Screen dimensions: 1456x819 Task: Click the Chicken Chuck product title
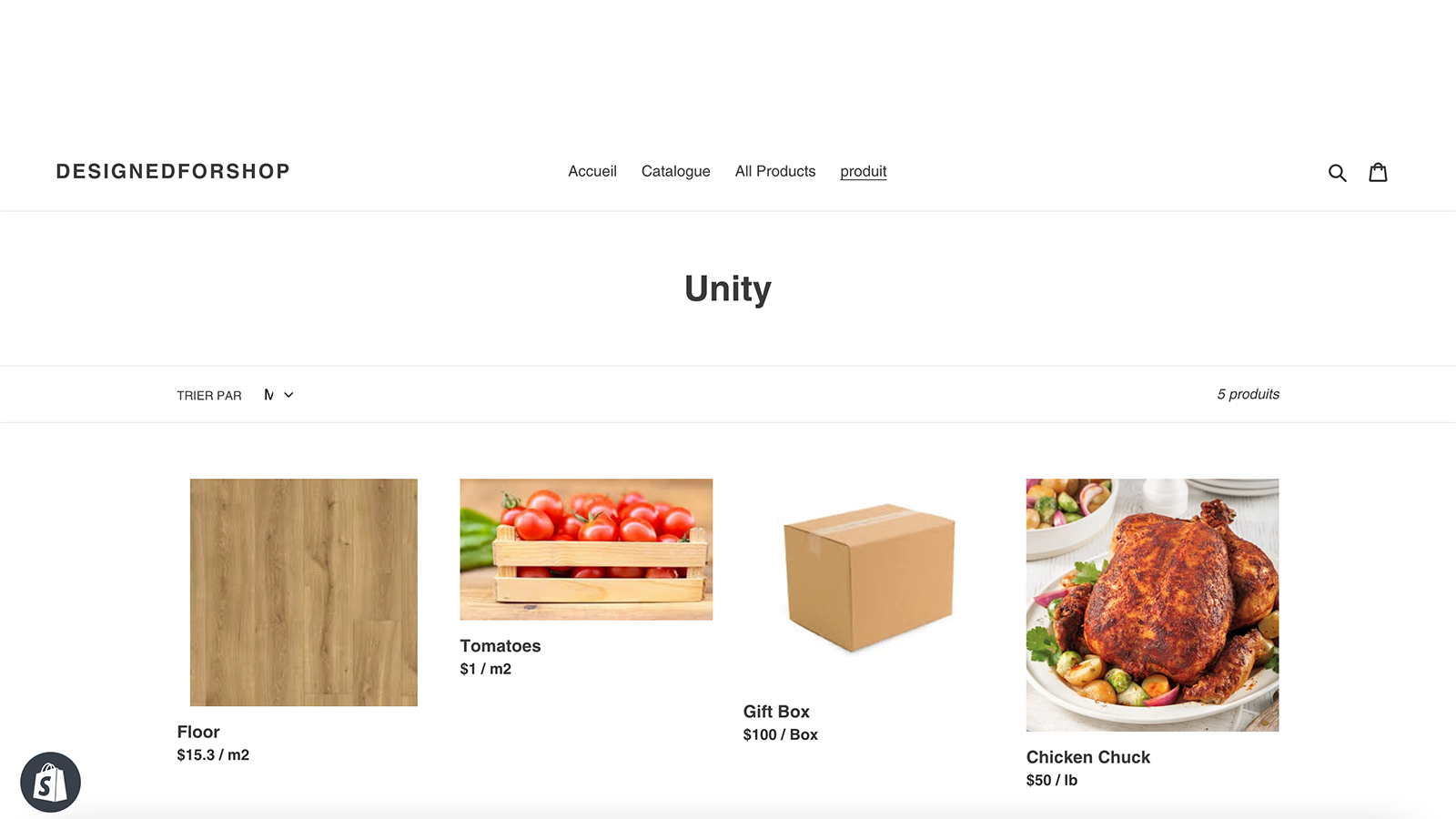coord(1088,757)
